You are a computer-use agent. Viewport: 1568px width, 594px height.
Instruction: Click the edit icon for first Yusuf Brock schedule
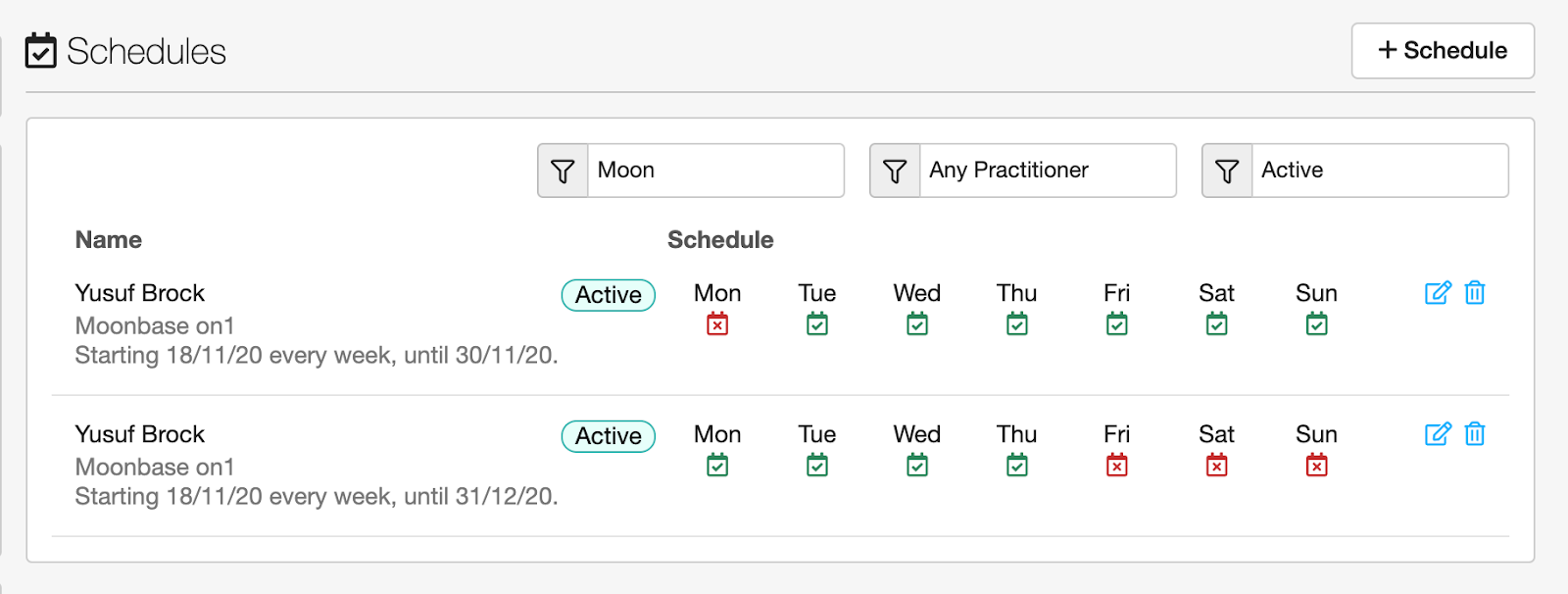pos(1437,293)
